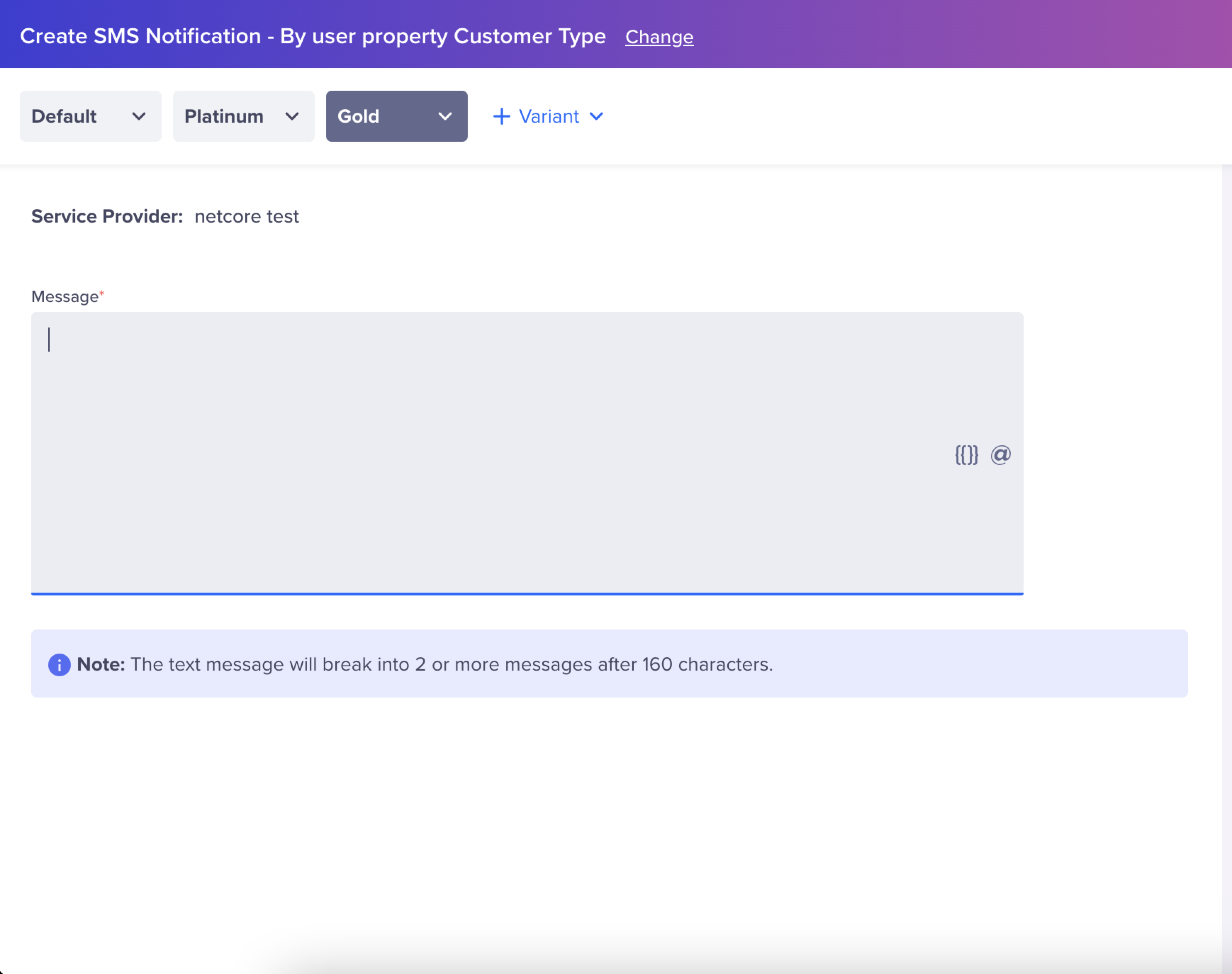
Task: Open the Gold variant dropdown arrow
Action: (x=445, y=116)
